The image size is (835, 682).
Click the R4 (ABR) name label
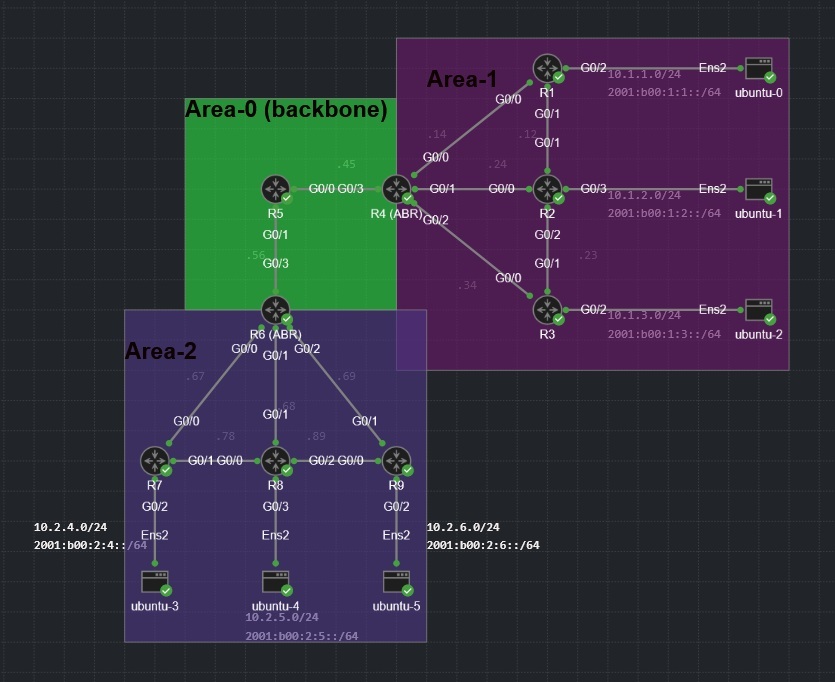pos(396,214)
